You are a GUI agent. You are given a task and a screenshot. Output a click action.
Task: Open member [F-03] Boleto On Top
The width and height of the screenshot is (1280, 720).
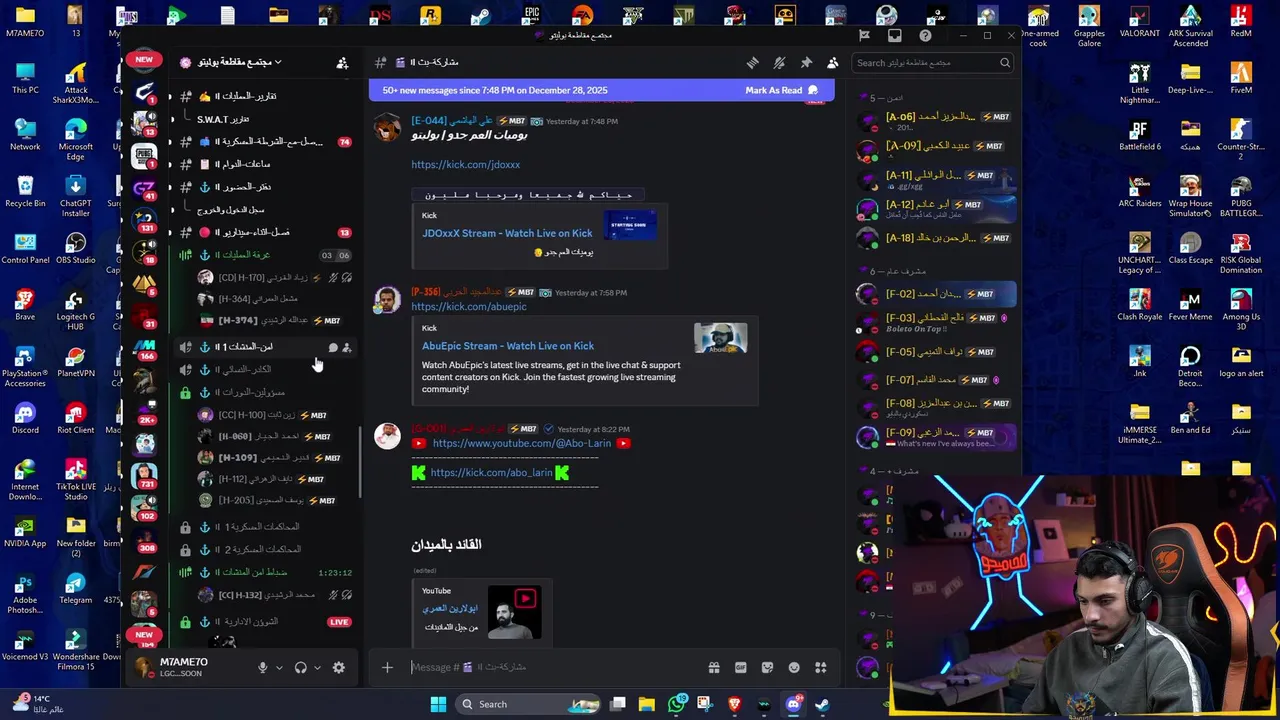[x=938, y=322]
